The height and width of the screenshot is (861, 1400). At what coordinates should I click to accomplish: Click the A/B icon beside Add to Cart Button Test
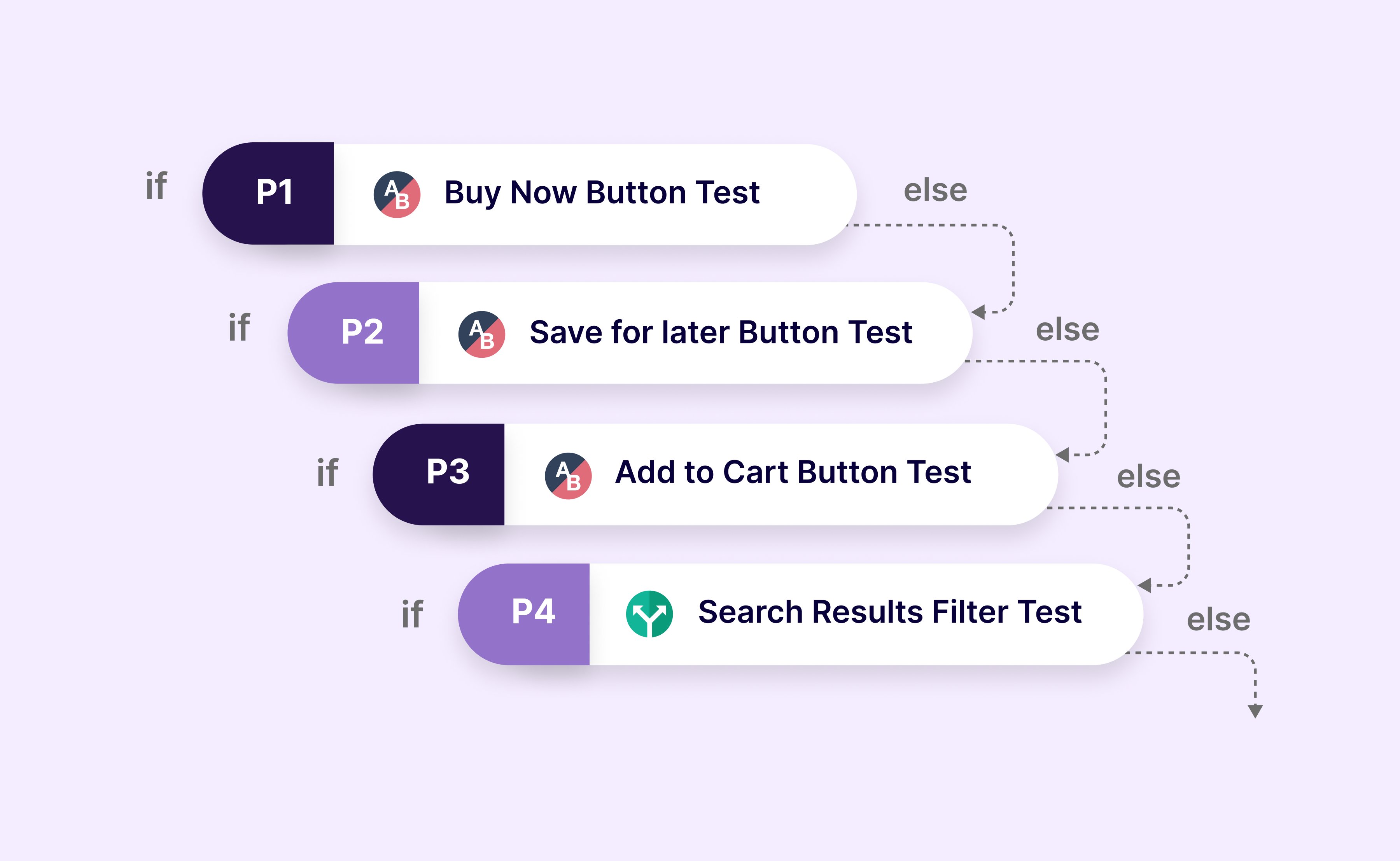pos(568,476)
